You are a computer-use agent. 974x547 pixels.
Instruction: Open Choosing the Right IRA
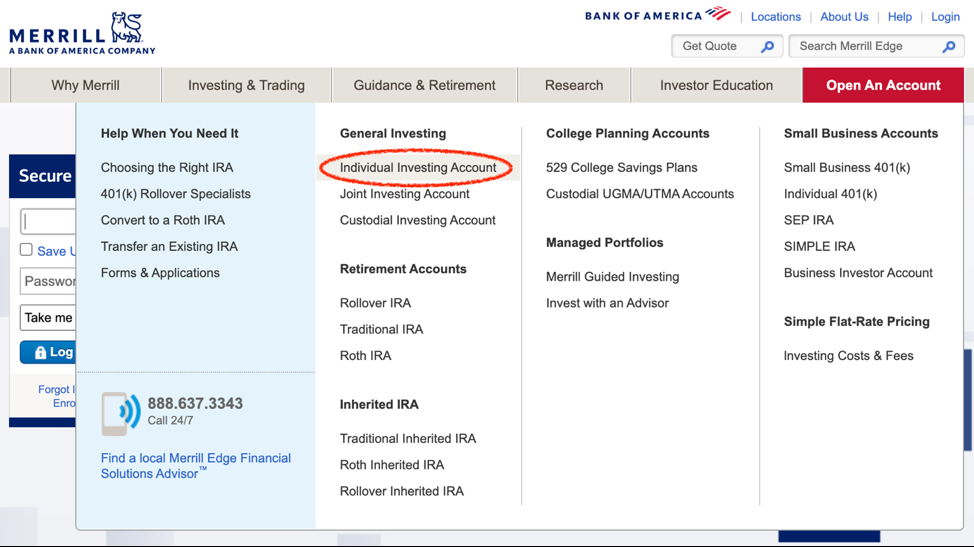(x=167, y=168)
